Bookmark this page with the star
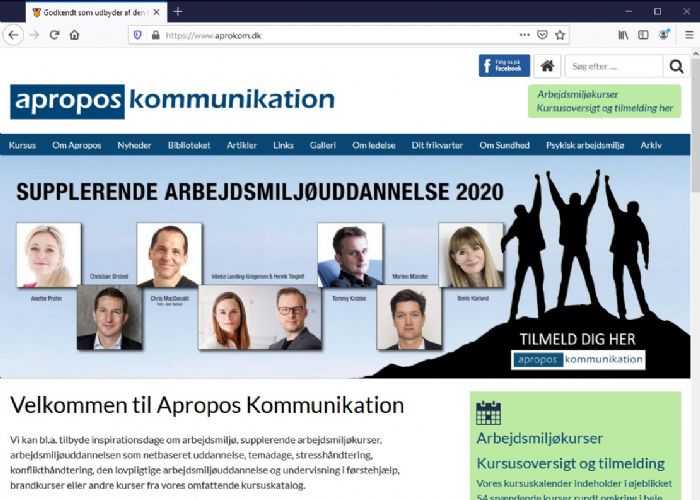Image resolution: width=700 pixels, height=500 pixels. coord(560,34)
